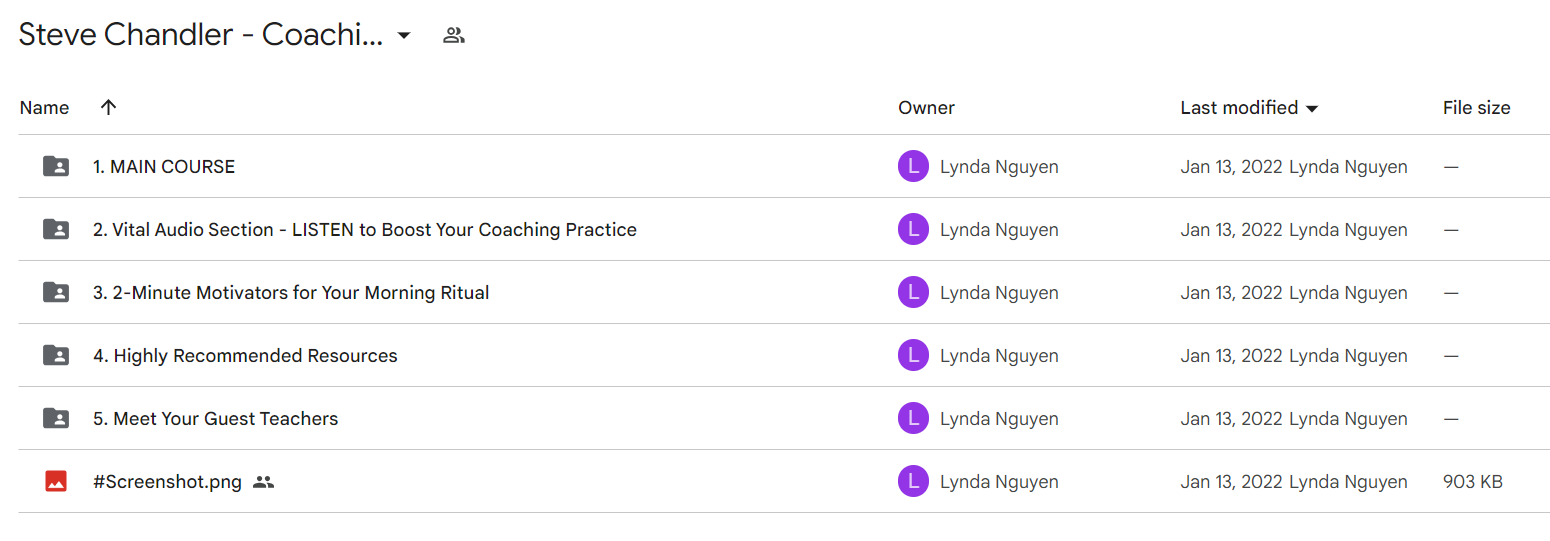Screen dimensions: 1550x541
Task: Select the #Screenshot.png file name
Action: [167, 482]
